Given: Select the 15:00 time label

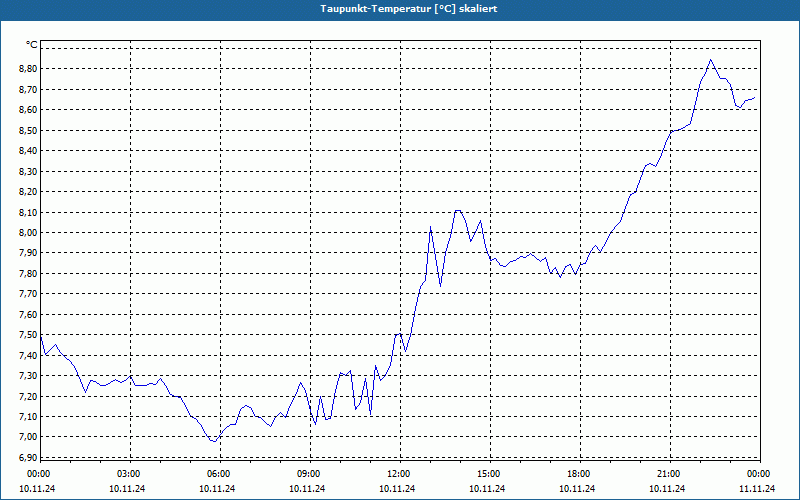Looking at the screenshot, I should pos(488,474).
